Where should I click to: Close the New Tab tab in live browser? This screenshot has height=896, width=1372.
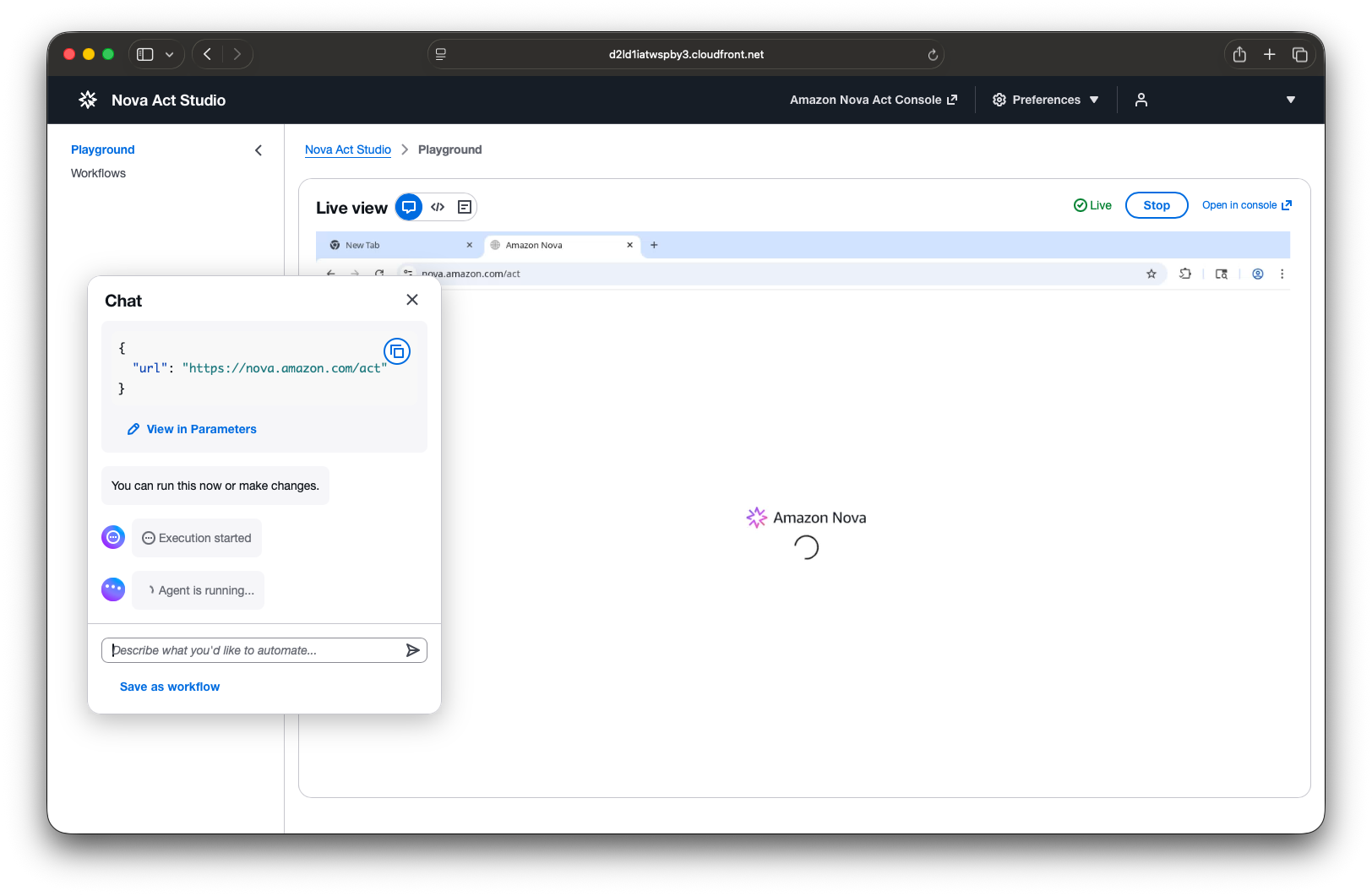470,245
